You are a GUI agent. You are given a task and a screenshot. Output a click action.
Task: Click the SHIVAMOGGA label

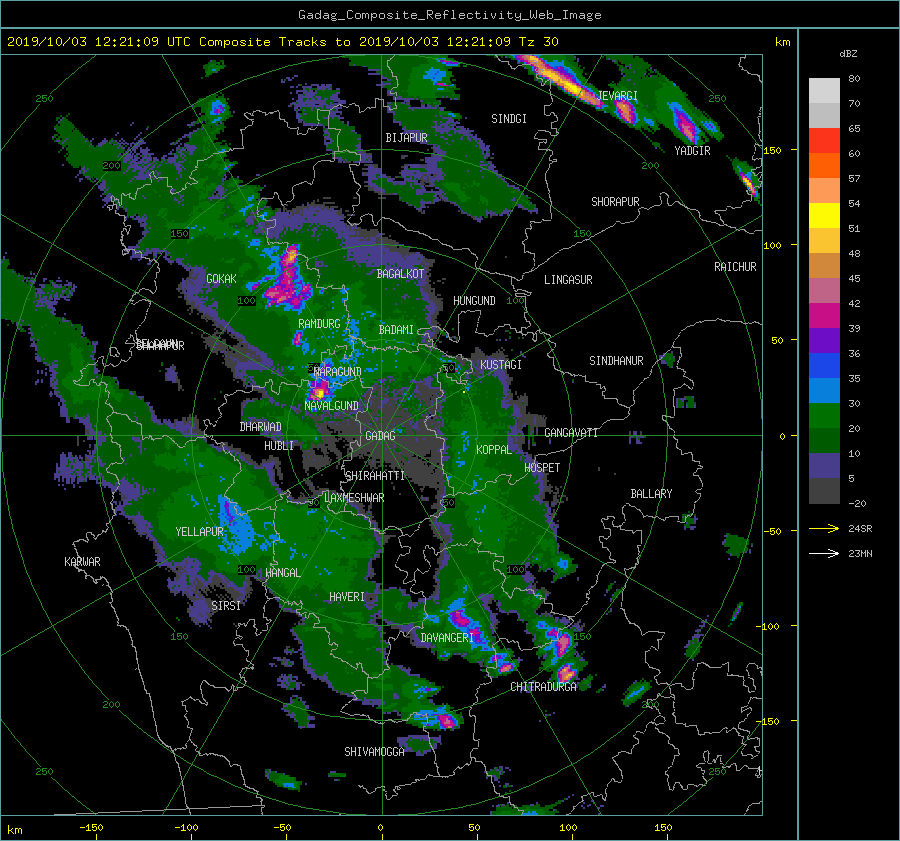point(374,752)
